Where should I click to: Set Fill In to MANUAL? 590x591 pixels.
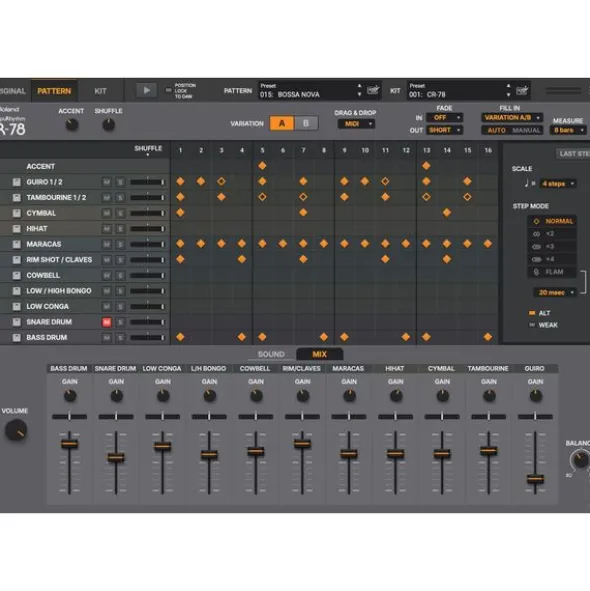click(x=526, y=130)
